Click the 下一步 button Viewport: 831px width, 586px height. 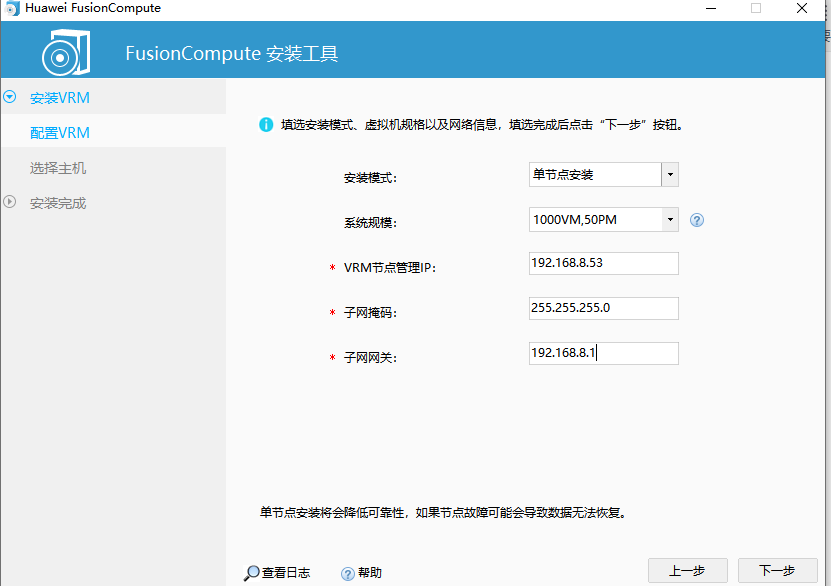(778, 570)
